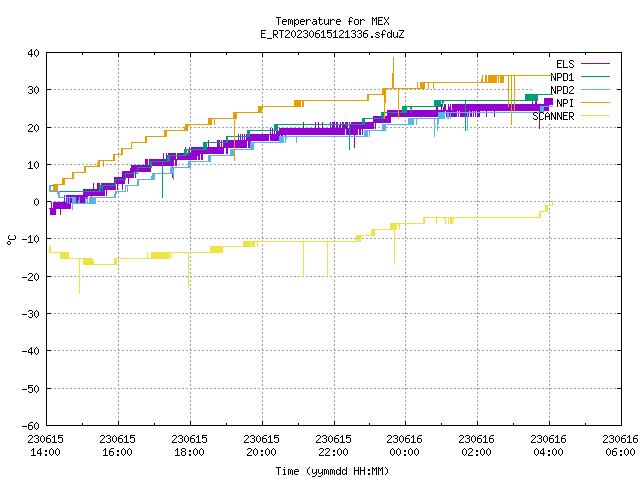Click the orange NPI legend line sample
Viewport: 640px width, 480px height.
[x=595, y=102]
